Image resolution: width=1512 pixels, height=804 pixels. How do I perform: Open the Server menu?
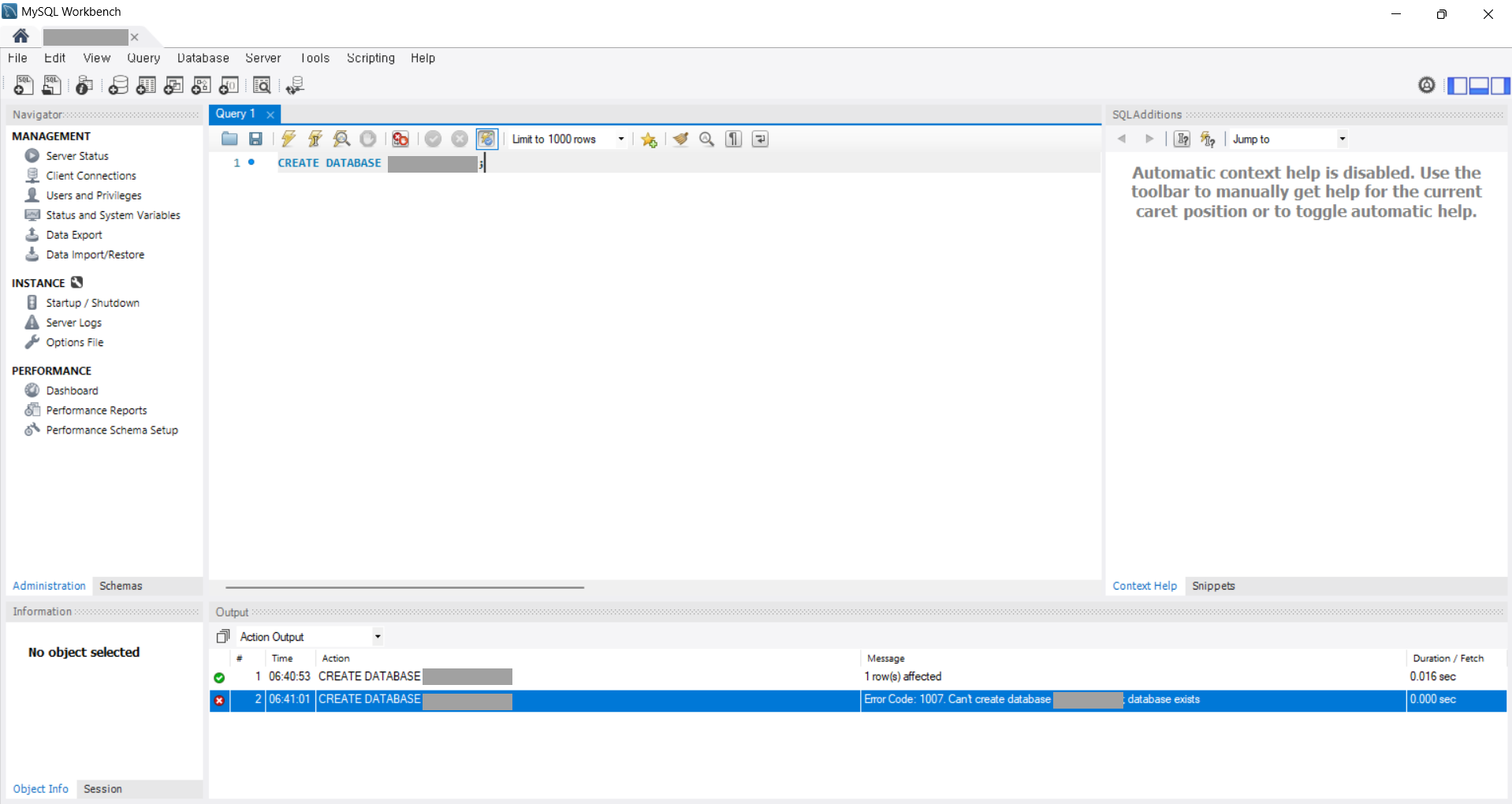pos(263,58)
